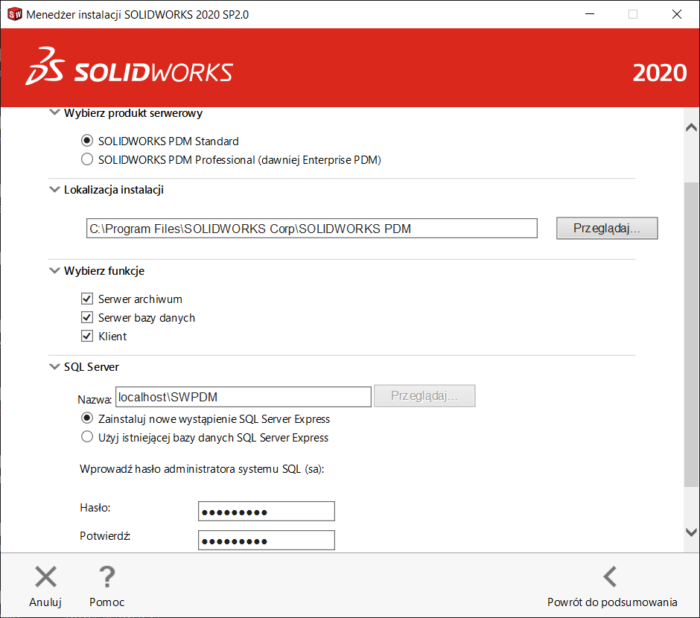Click the SOLIDWORKS logo in red banner
The width and height of the screenshot is (700, 618).
point(129,67)
